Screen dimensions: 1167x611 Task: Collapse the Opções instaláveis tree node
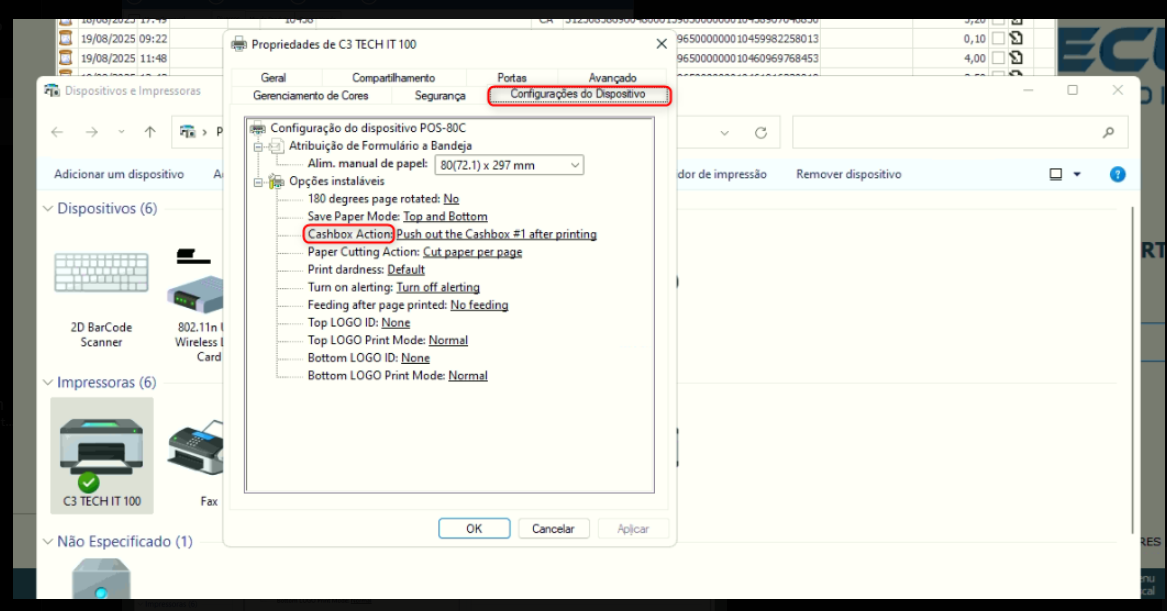[258, 182]
